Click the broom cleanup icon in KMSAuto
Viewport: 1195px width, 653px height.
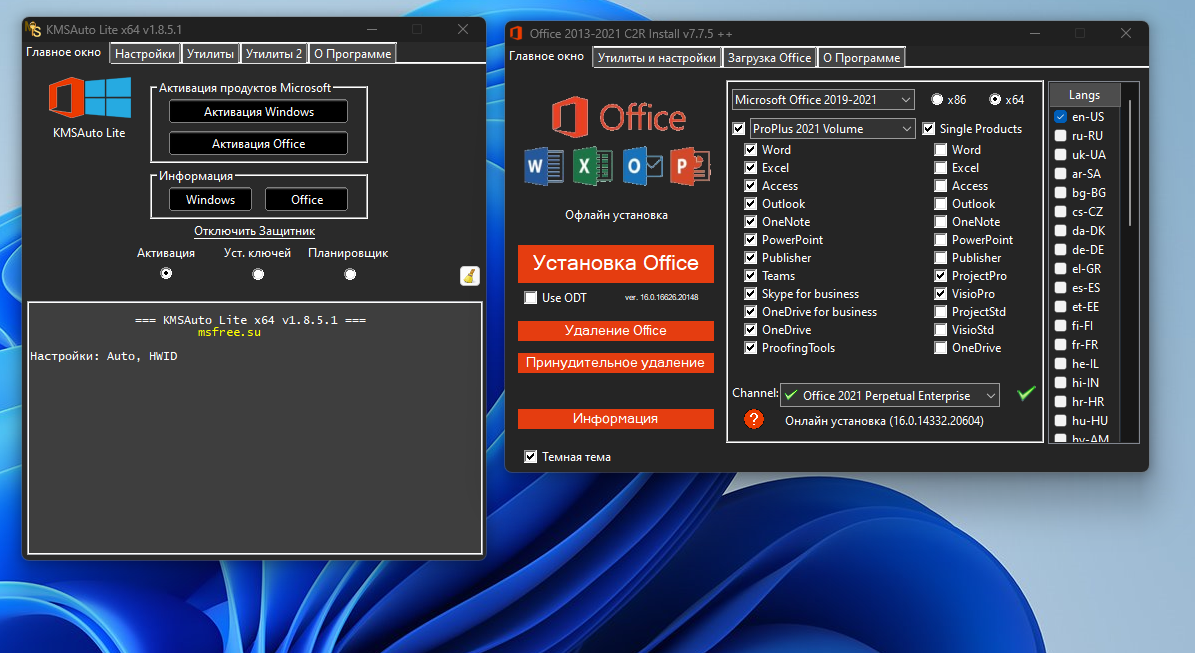point(469,276)
